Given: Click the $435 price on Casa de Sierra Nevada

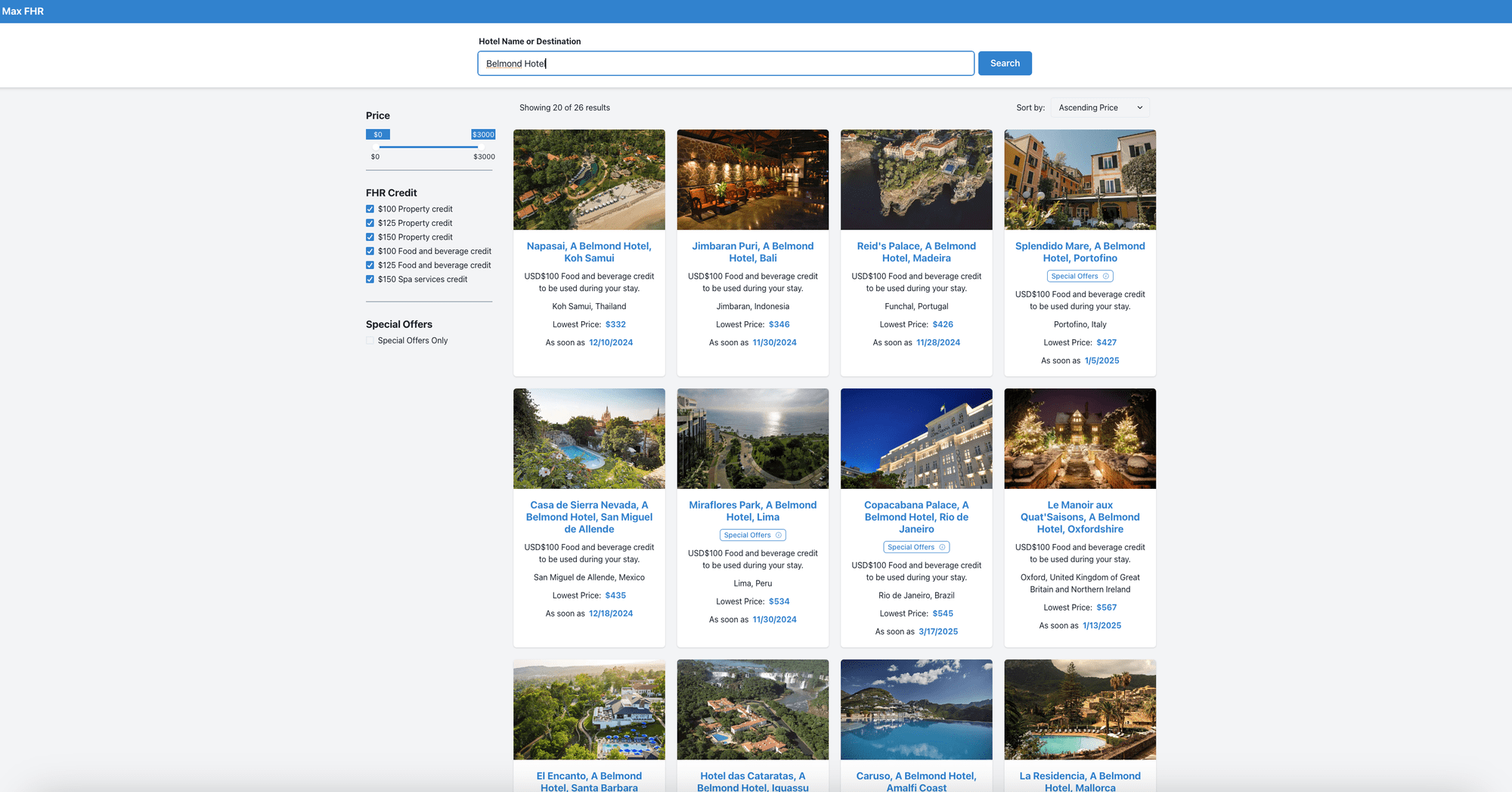Looking at the screenshot, I should [x=615, y=596].
